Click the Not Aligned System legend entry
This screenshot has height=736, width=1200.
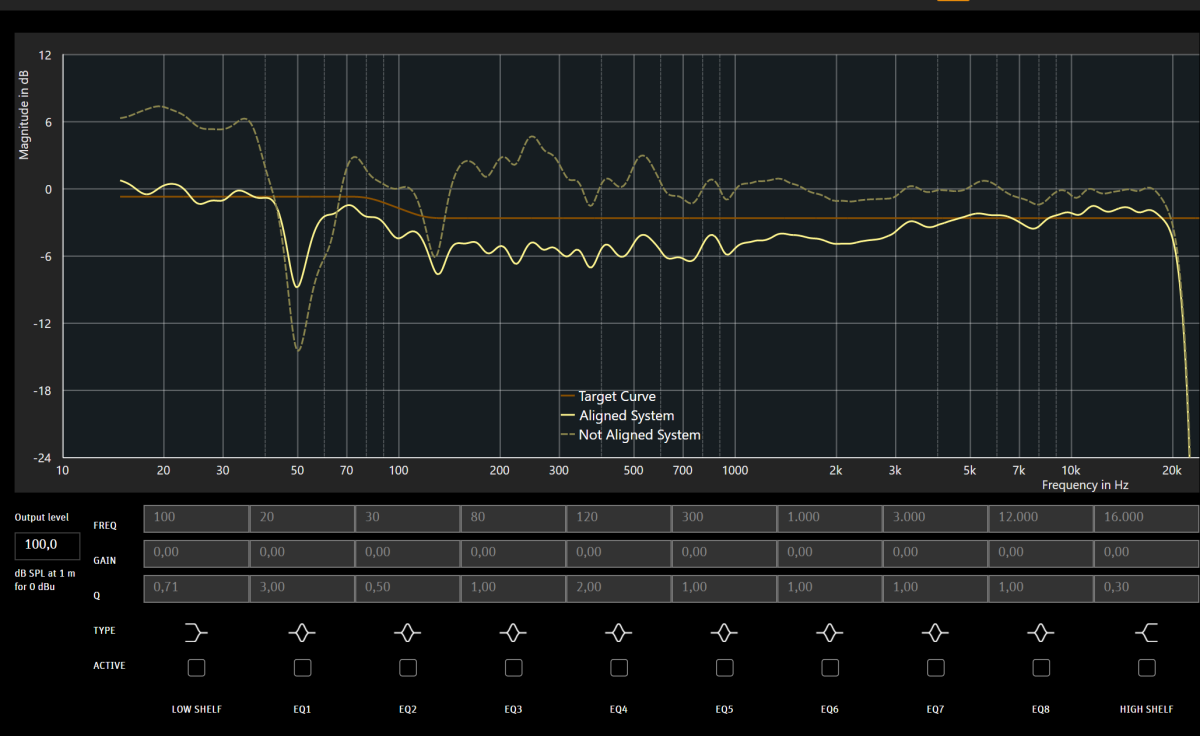click(630, 435)
